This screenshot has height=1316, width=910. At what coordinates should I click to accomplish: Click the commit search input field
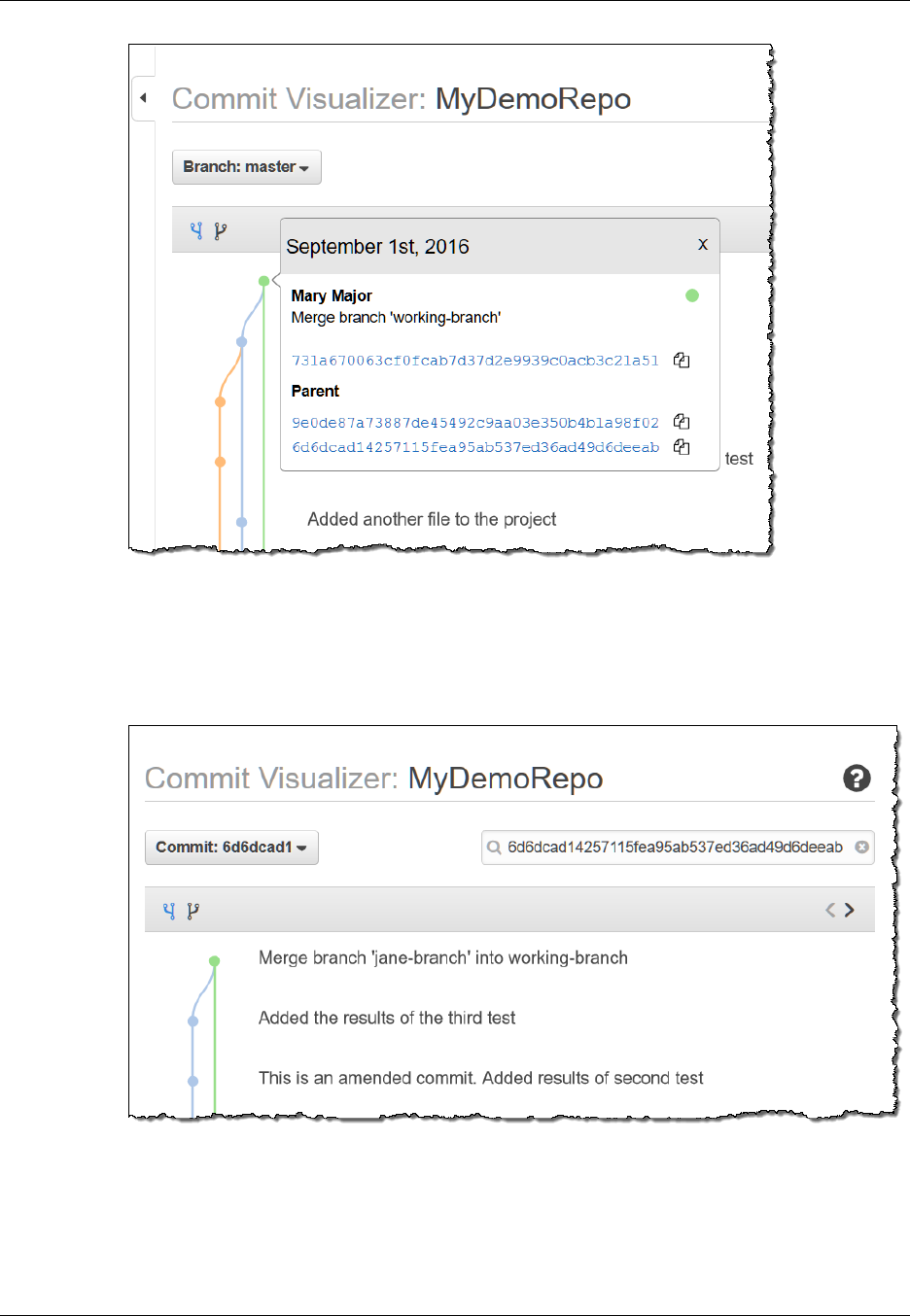(678, 847)
